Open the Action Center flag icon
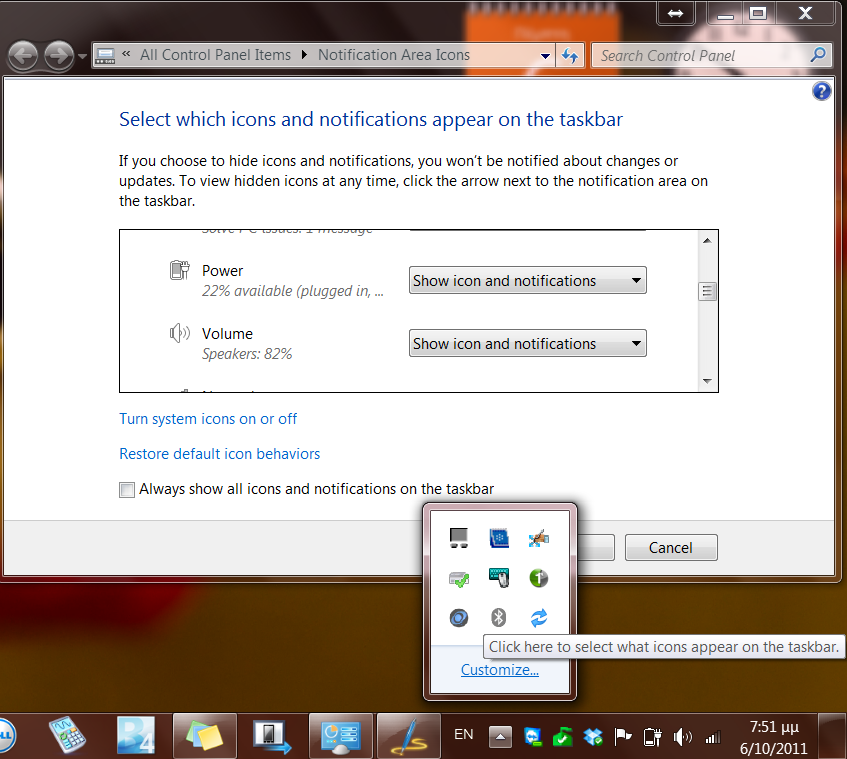847x759 pixels. [622, 736]
